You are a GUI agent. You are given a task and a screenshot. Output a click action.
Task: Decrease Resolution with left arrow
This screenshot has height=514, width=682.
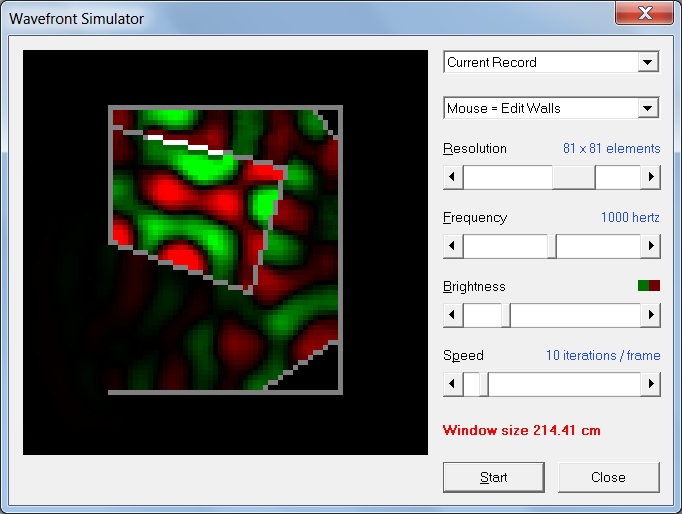[453, 177]
